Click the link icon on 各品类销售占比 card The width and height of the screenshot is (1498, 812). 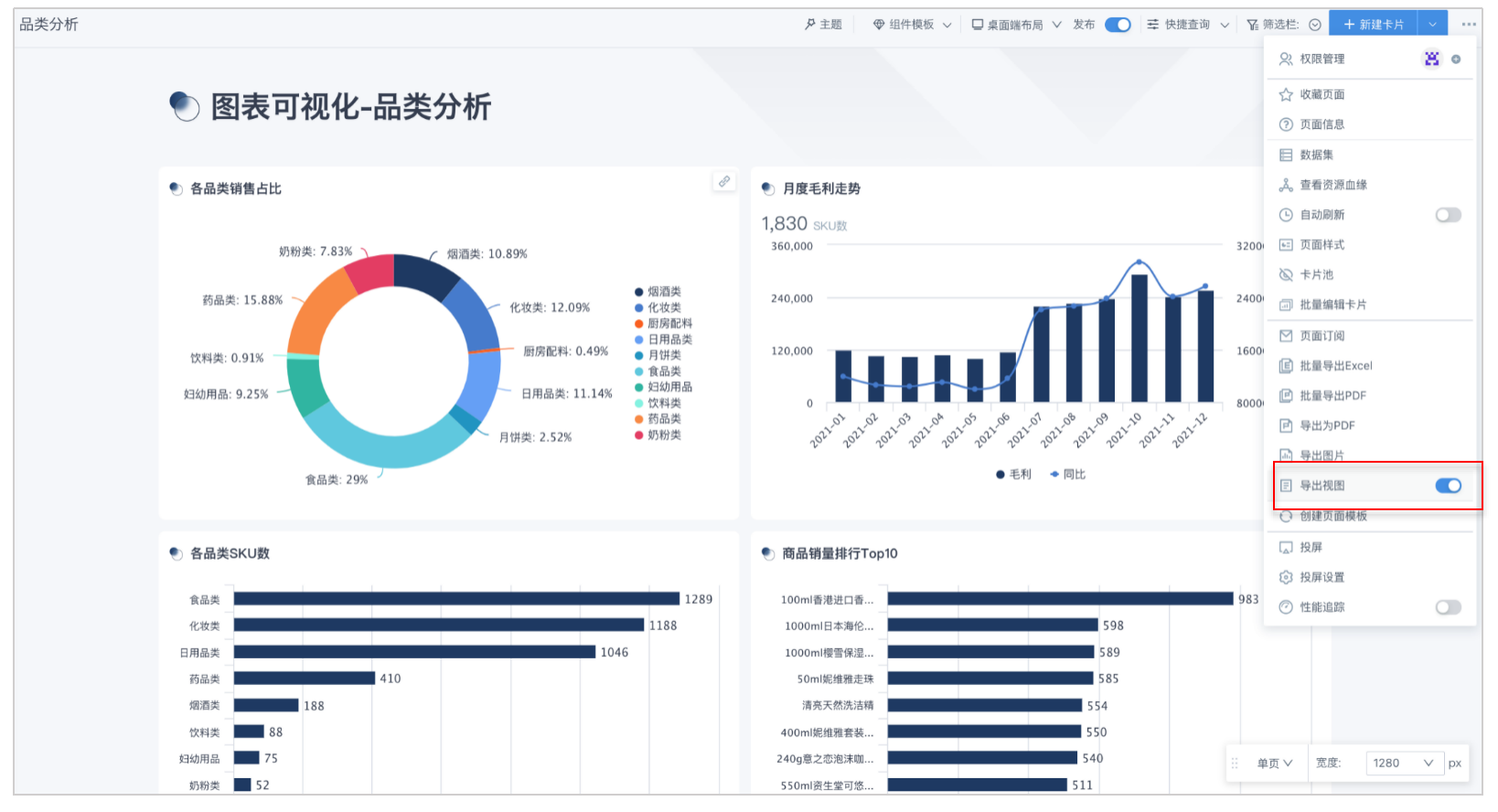pos(723,181)
